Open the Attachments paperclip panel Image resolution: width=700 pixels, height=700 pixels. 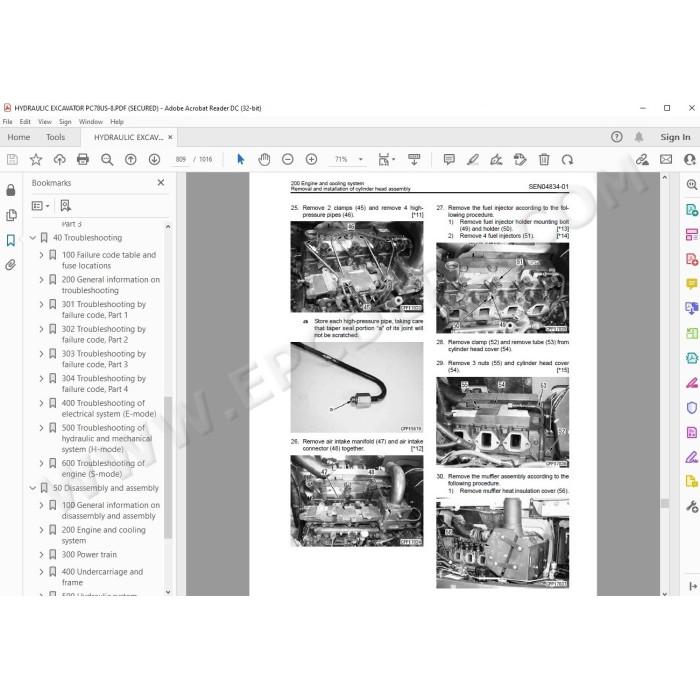coord(11,265)
